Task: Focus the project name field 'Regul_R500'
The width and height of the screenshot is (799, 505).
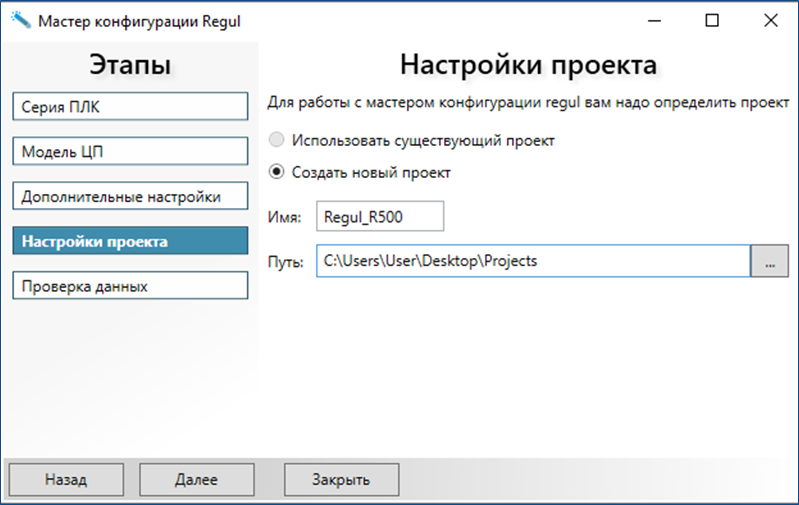Action: tap(379, 217)
